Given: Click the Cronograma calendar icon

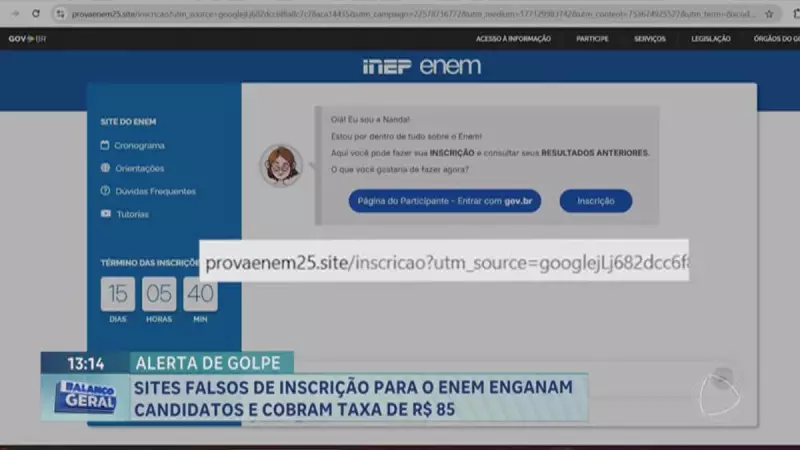Looking at the screenshot, I should pyautogui.click(x=105, y=145).
